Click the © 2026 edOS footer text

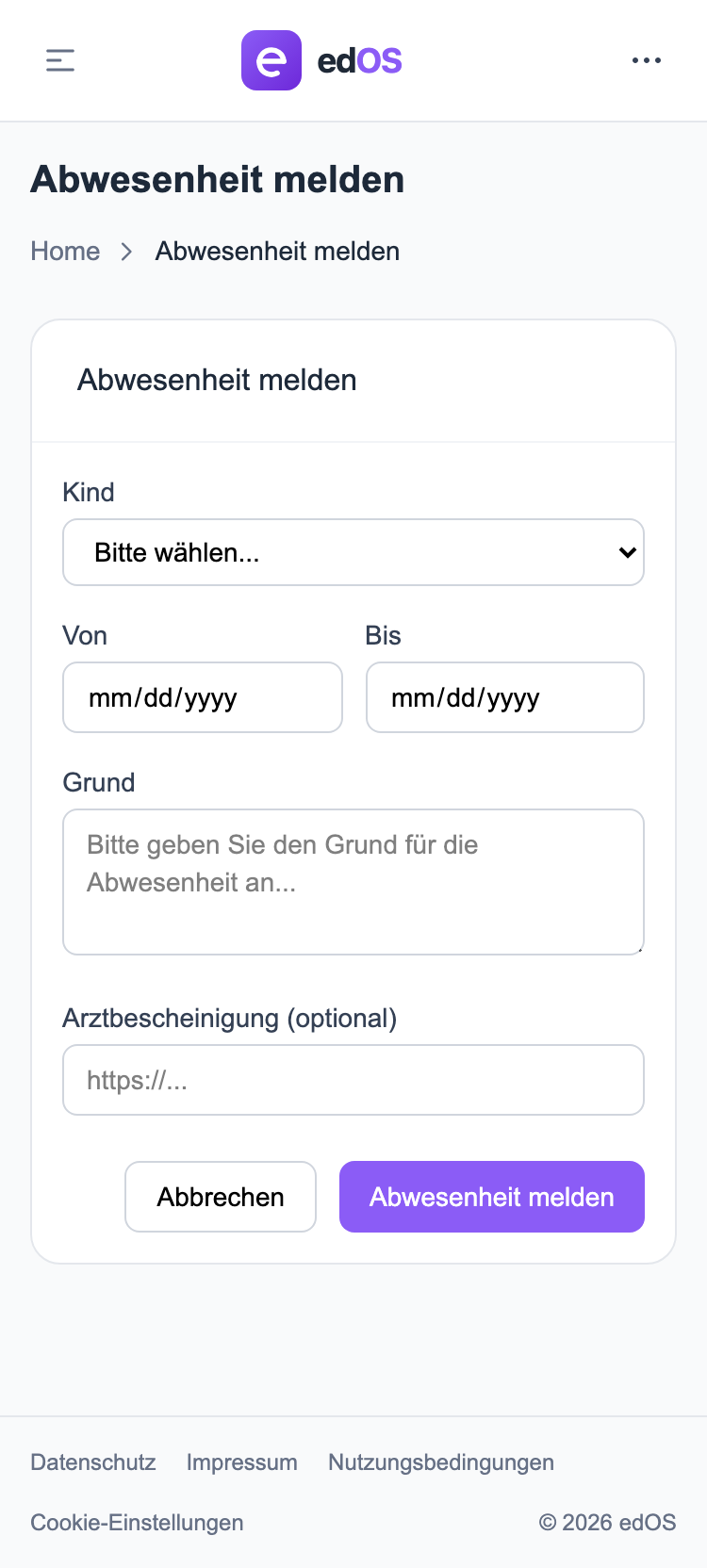tap(607, 1522)
